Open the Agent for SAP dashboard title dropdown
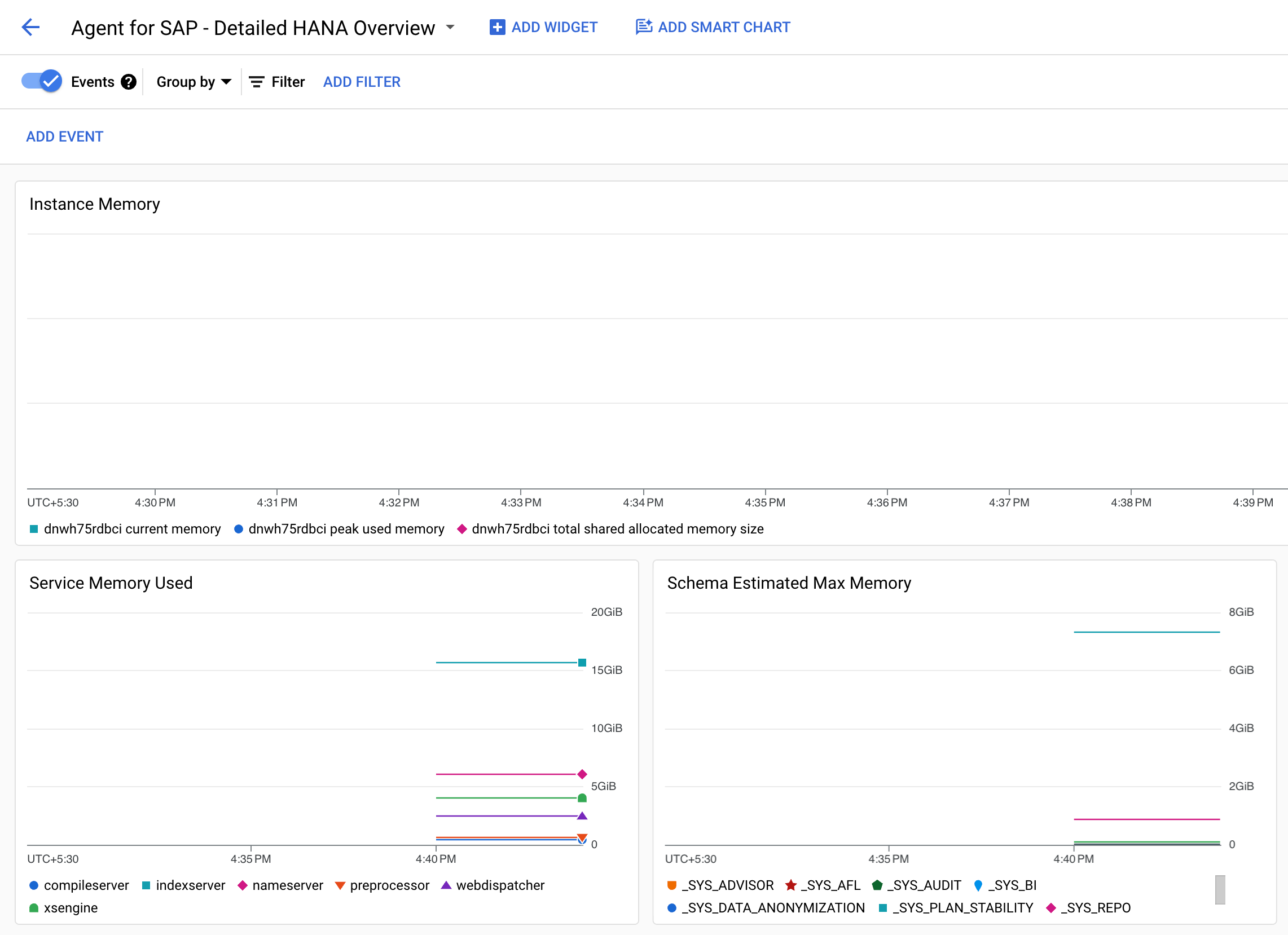 click(452, 27)
